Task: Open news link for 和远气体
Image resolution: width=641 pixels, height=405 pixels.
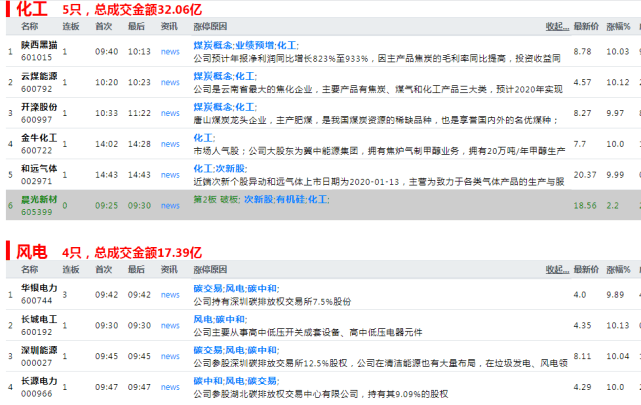Action: click(x=170, y=175)
